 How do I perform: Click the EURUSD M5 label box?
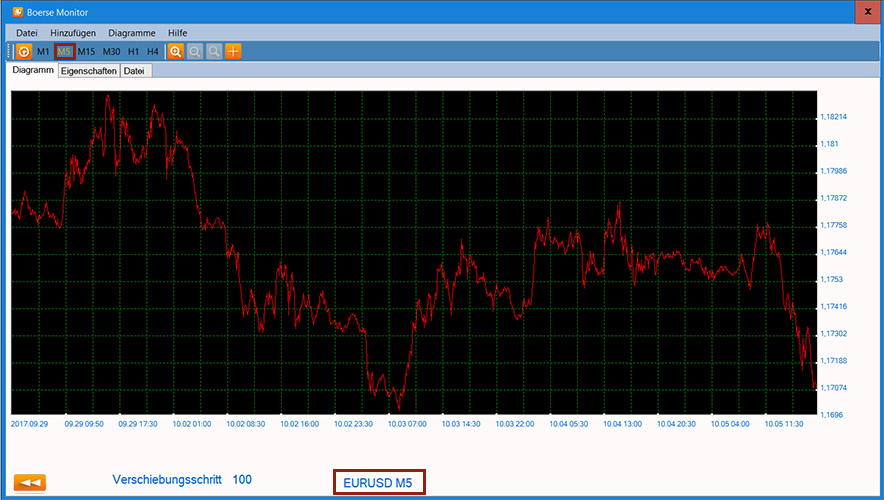[x=378, y=483]
